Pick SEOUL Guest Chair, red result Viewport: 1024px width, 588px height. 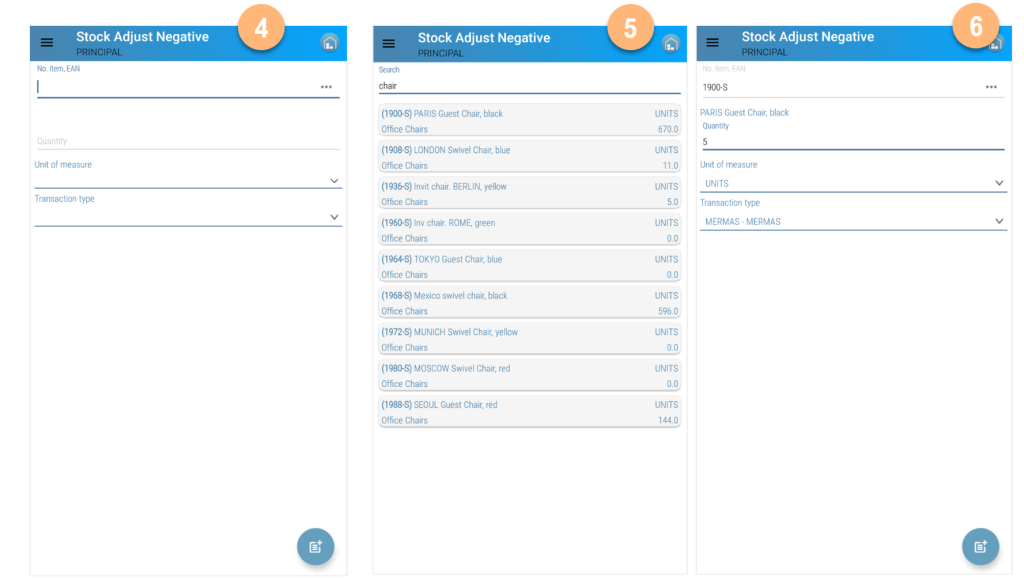click(530, 412)
